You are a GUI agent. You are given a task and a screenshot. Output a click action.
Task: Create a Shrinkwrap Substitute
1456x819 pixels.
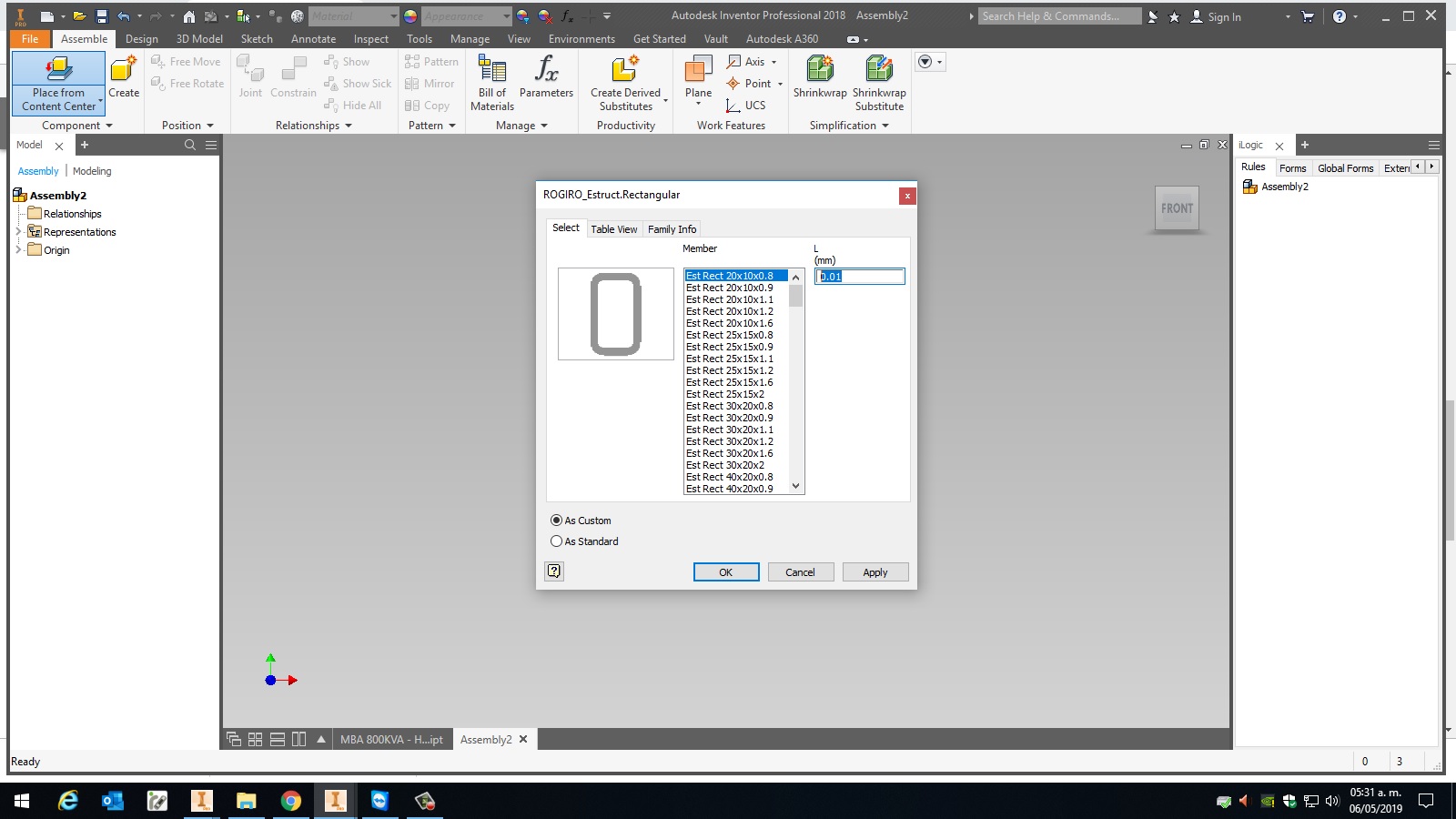876,82
